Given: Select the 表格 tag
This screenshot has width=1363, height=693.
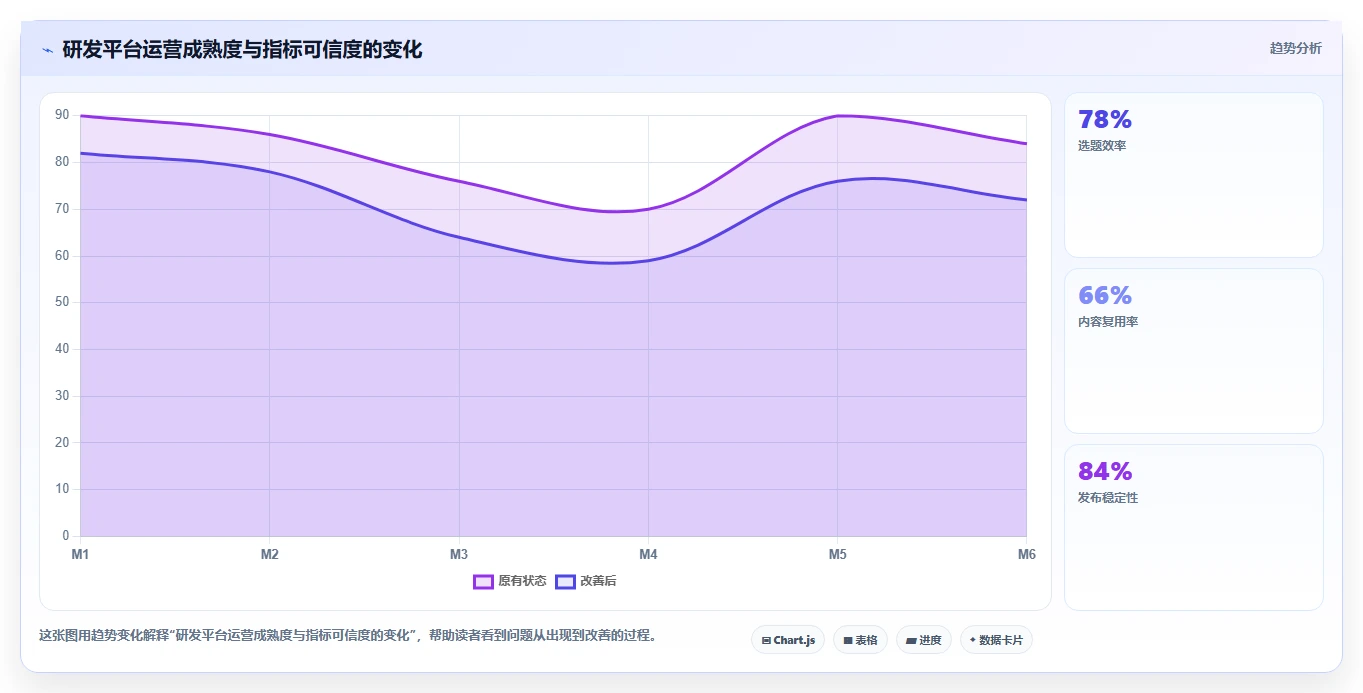Looking at the screenshot, I should tap(860, 640).
